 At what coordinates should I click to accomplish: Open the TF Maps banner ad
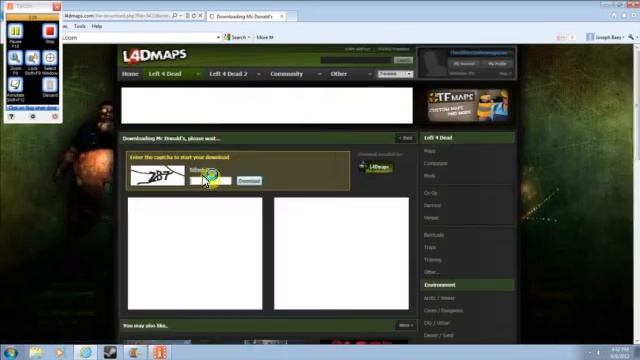468,106
